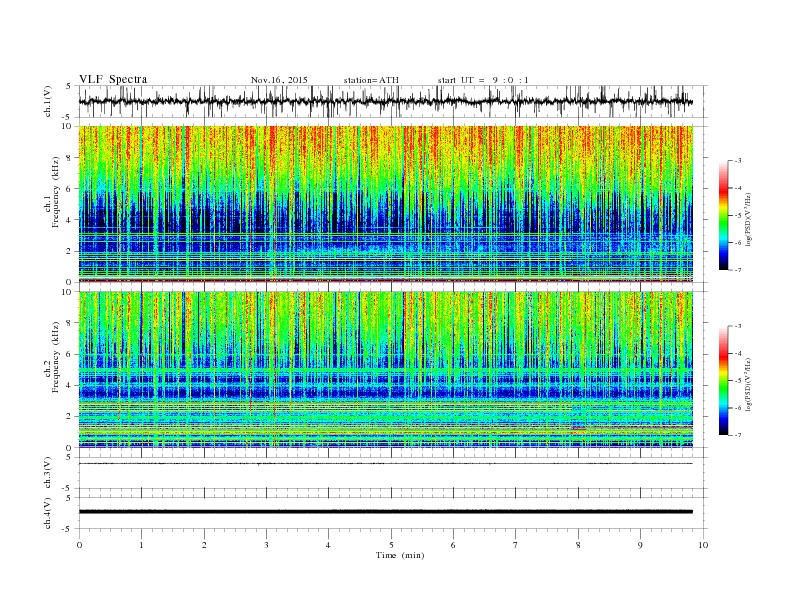Click the "8" tick on the time axis
Image resolution: width=792 pixels, height=612 pixels.
pyautogui.click(x=578, y=545)
